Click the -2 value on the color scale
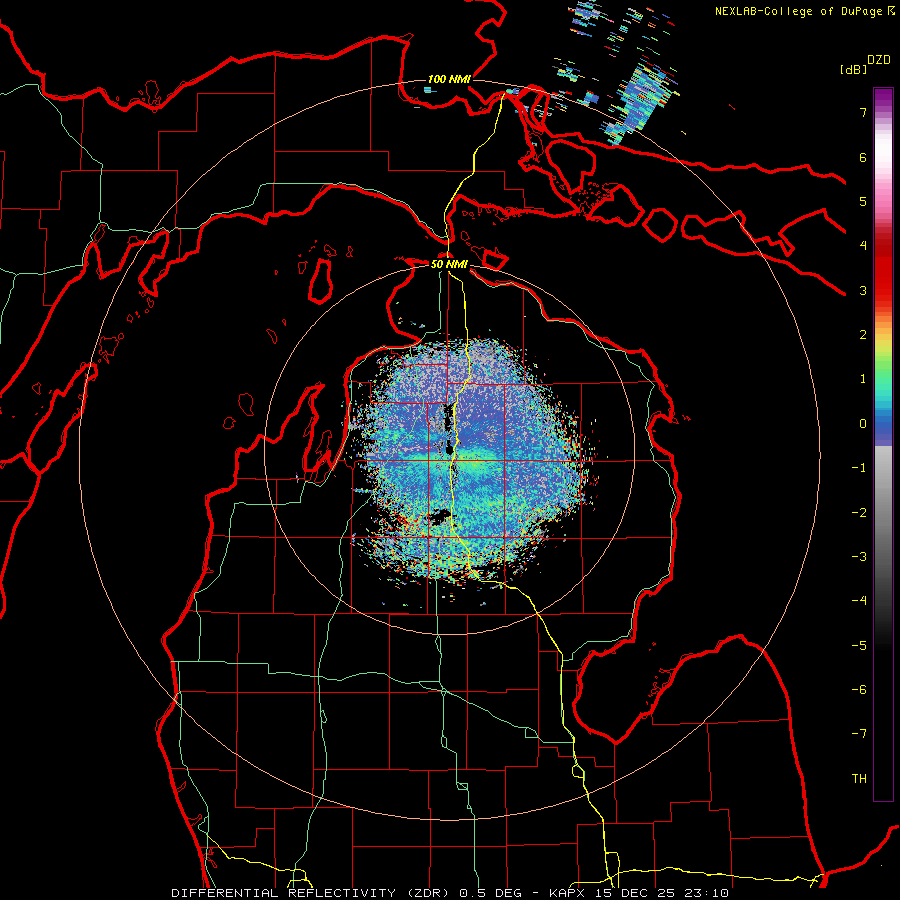The height and width of the screenshot is (900, 900). (x=859, y=513)
